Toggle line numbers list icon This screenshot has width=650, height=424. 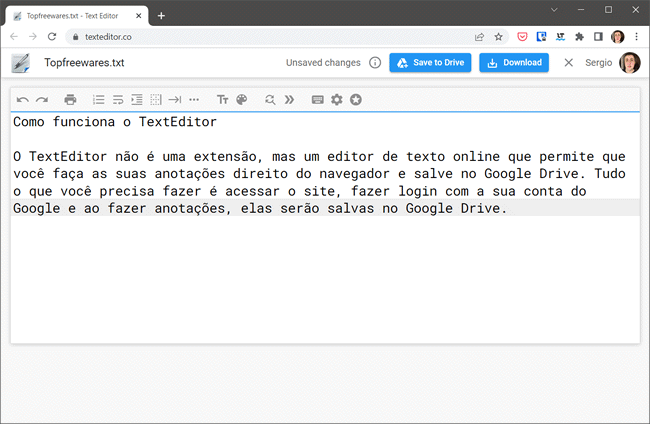coord(99,100)
